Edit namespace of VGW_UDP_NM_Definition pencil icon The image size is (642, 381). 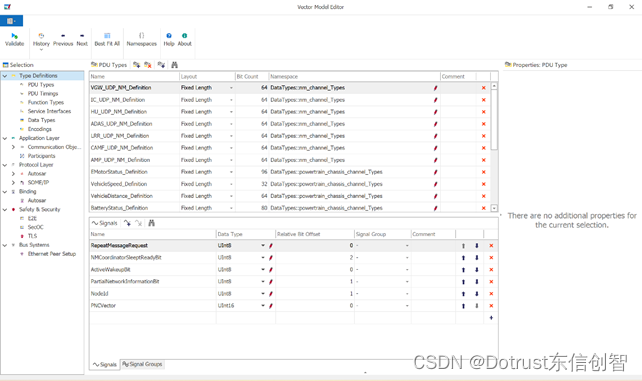pos(435,88)
